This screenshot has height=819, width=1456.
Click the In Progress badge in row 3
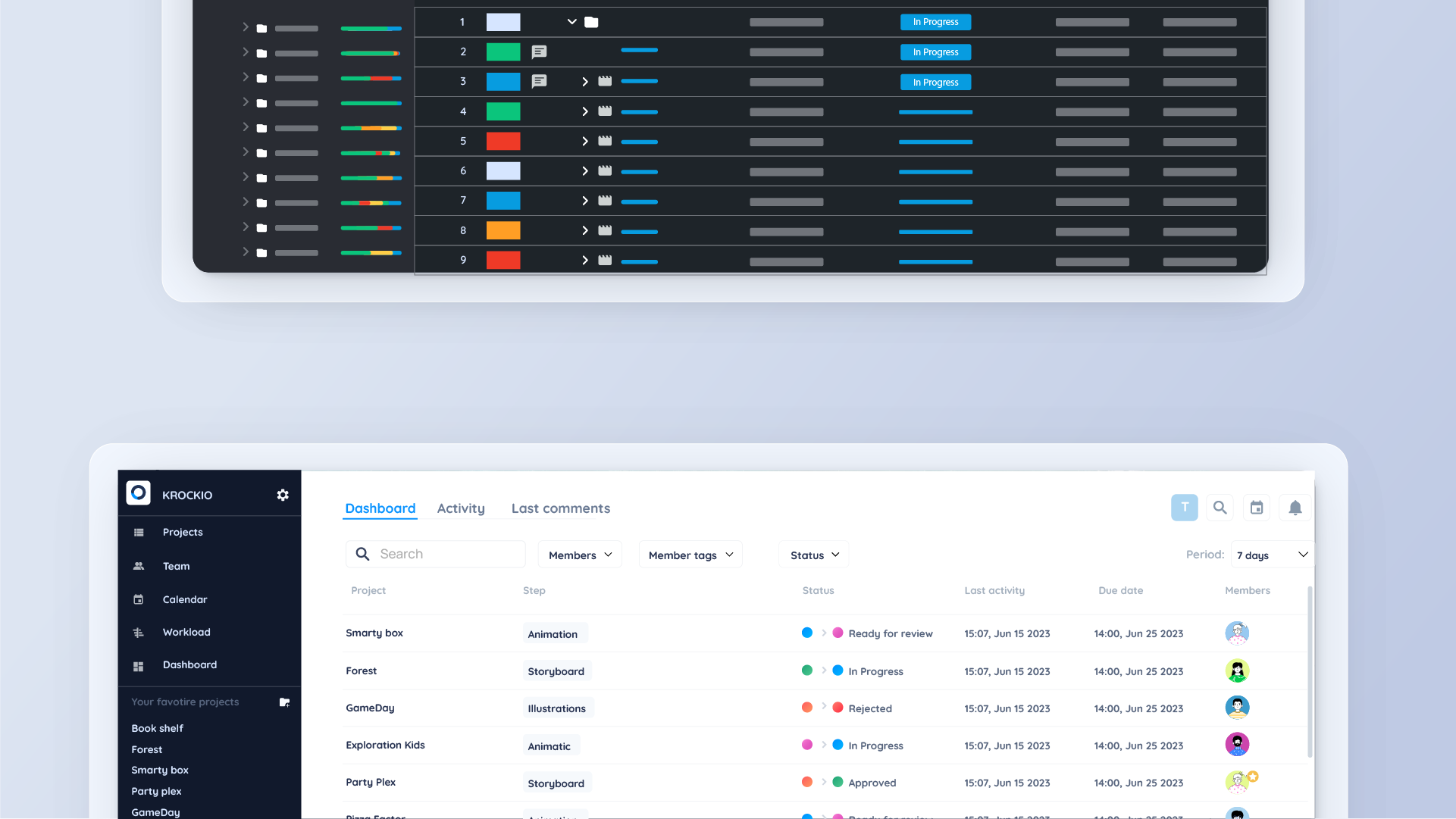point(935,82)
